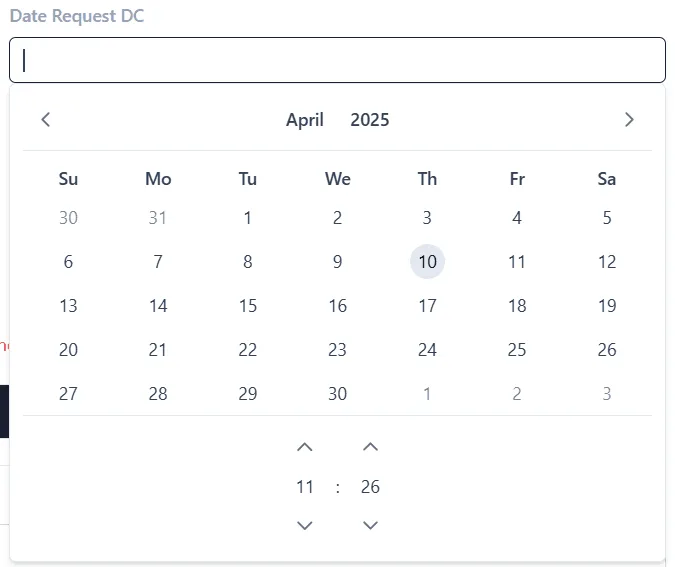Image resolution: width=675 pixels, height=567 pixels.
Task: Pick Friday April 25
Action: click(x=517, y=350)
